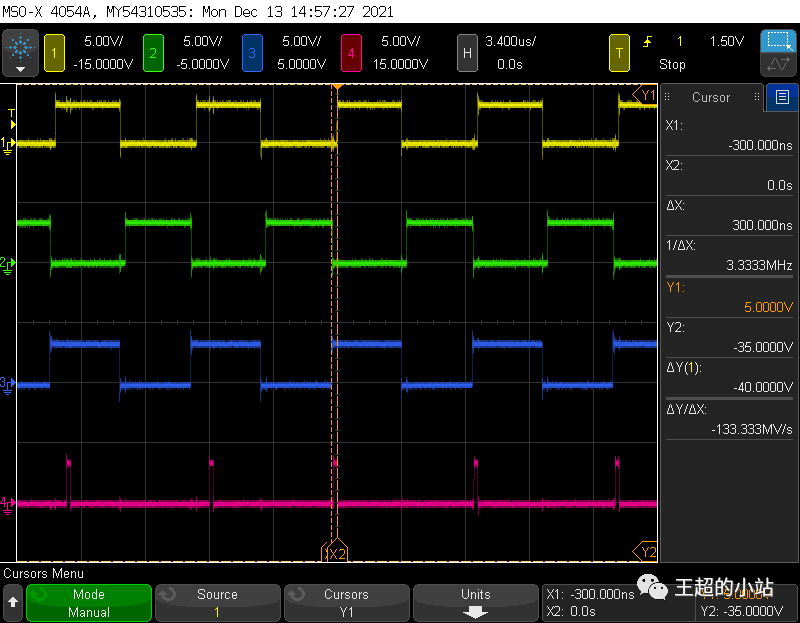Open Cursors softkey showing Y1
This screenshot has height=623, width=800.
(346, 603)
